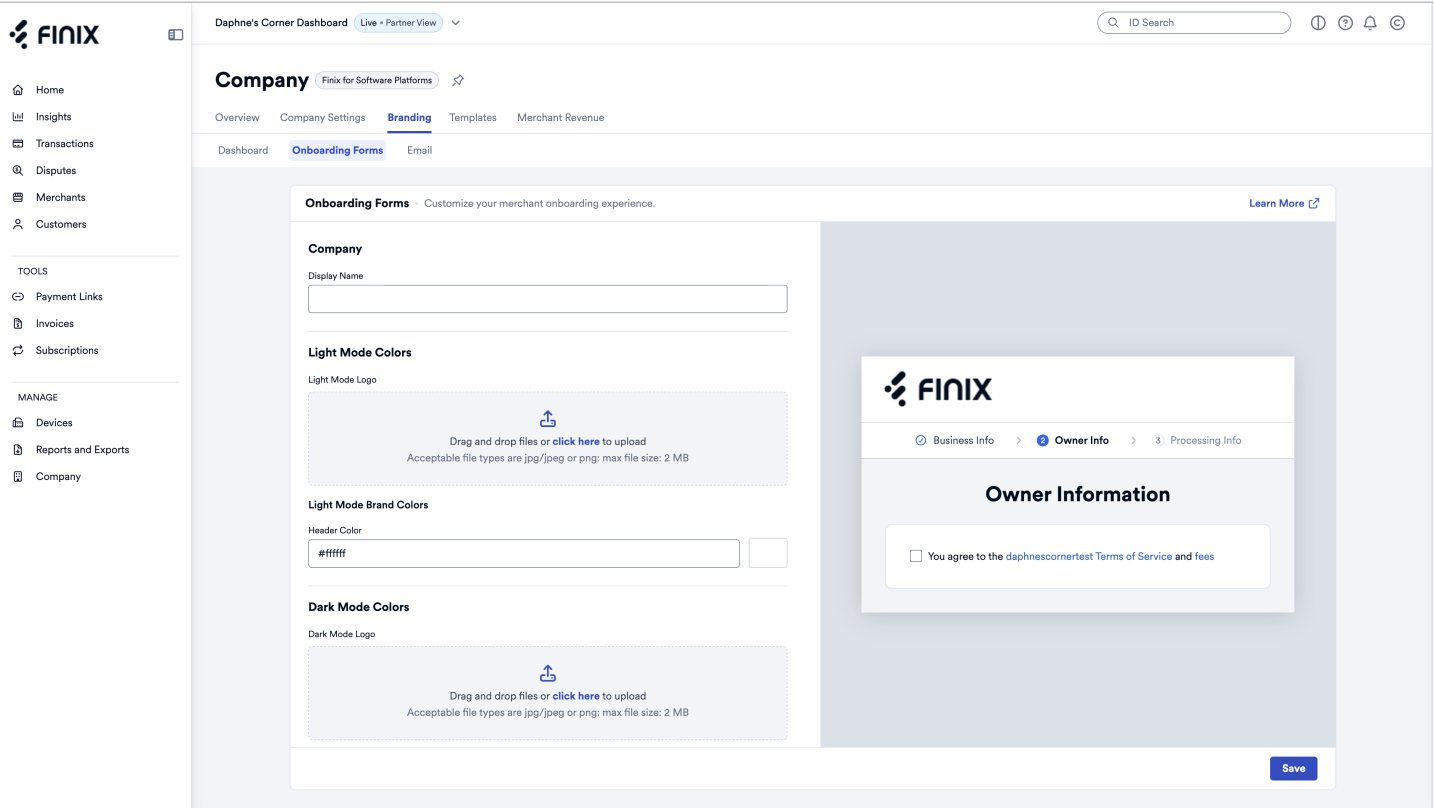Switch to Overview tab
The height and width of the screenshot is (810, 1434).
pyautogui.click(x=237, y=118)
